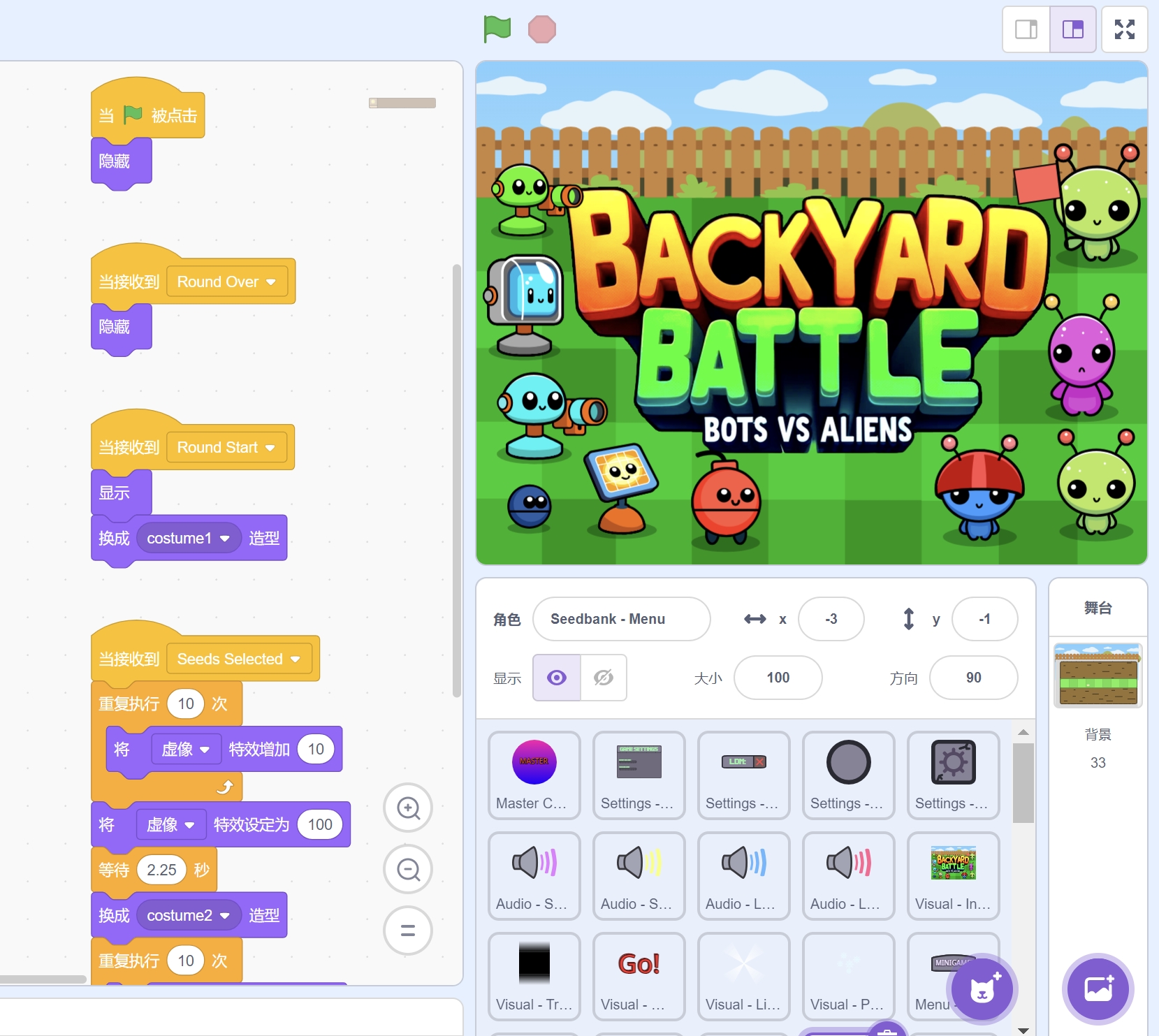Switch to large stage layout
1159x1036 pixels.
point(1072,29)
